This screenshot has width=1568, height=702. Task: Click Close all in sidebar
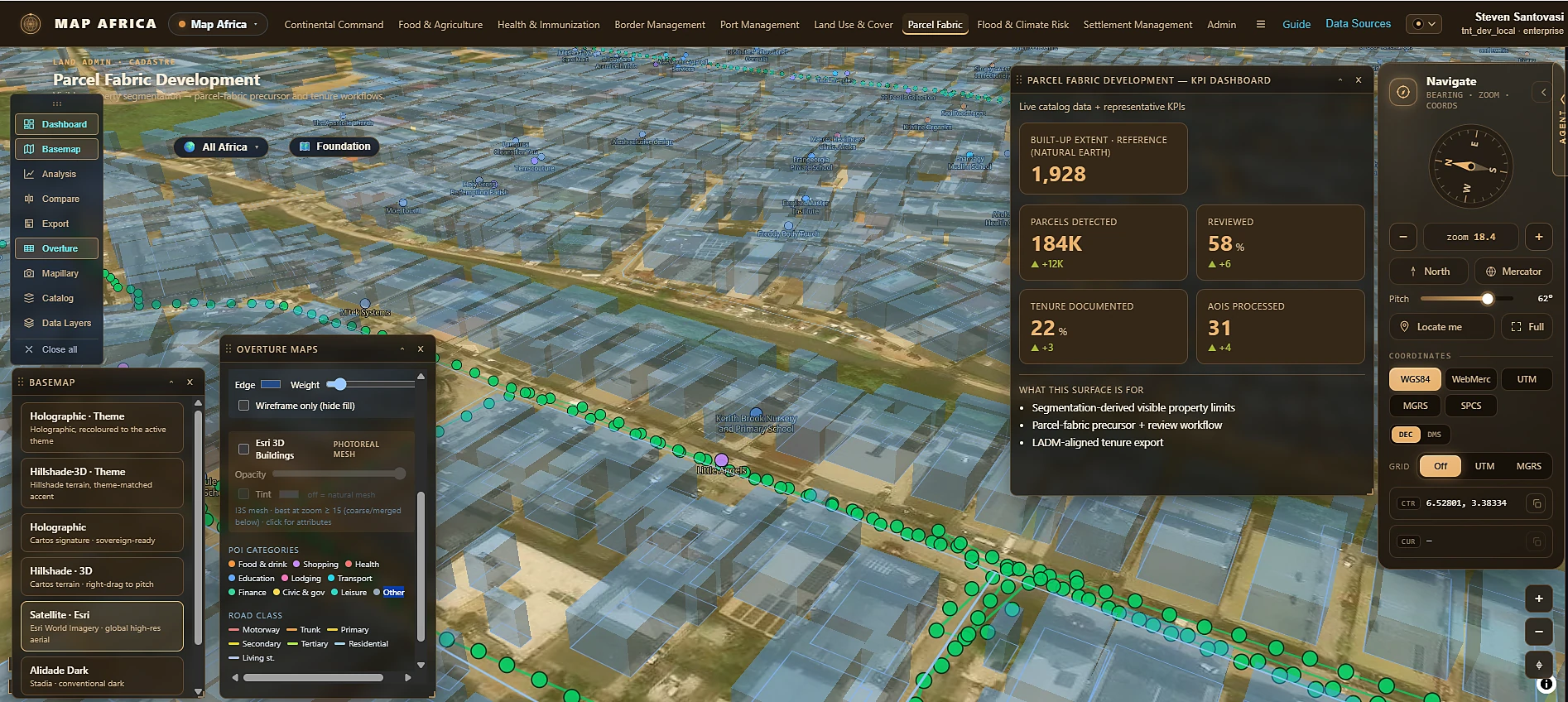click(x=56, y=349)
